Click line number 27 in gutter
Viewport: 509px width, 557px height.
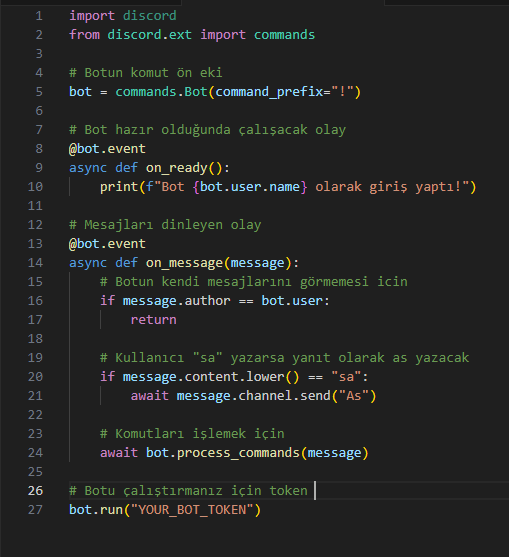[35, 510]
